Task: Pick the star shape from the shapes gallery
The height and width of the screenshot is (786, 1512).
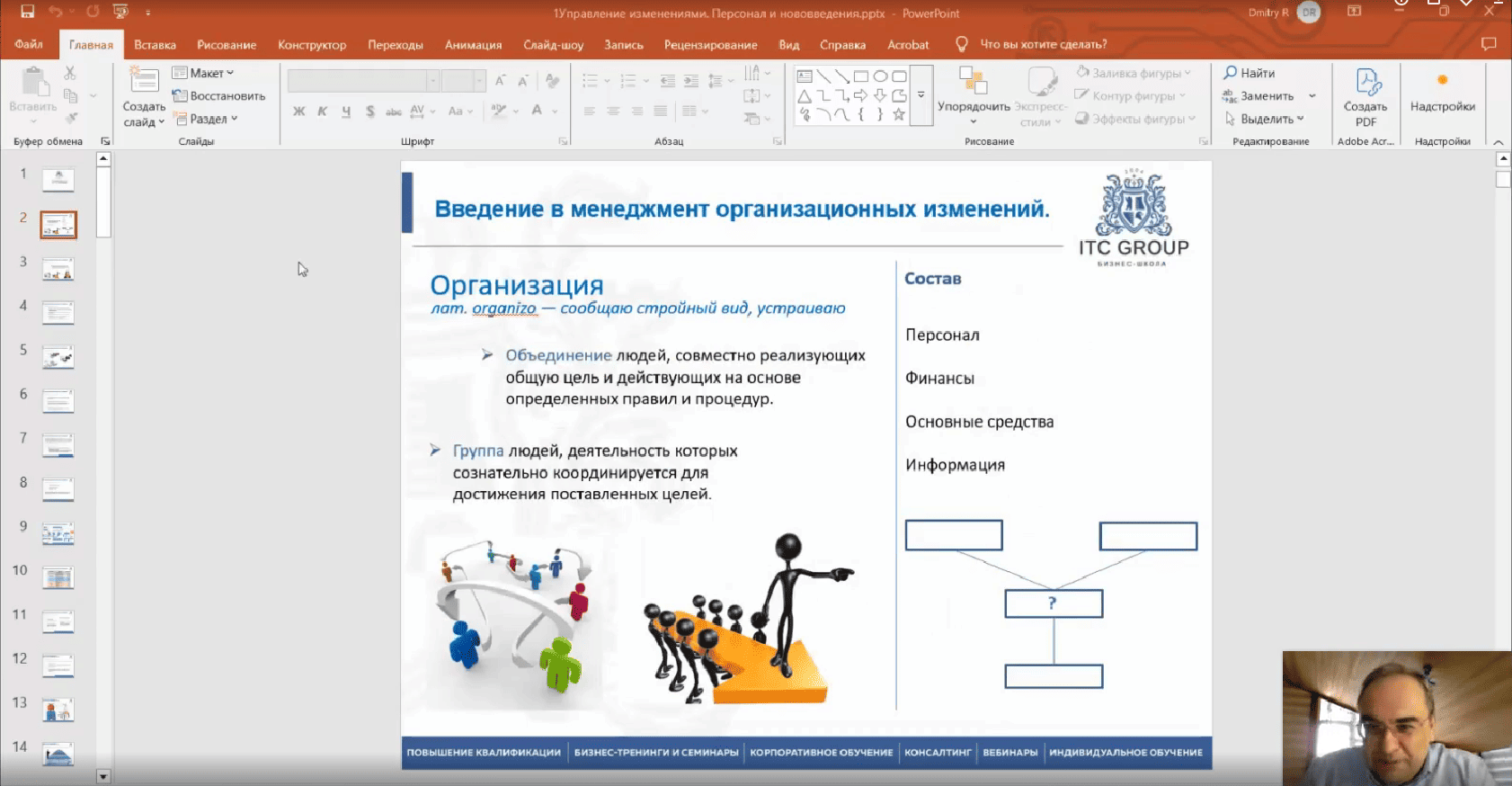Action: 898,114
